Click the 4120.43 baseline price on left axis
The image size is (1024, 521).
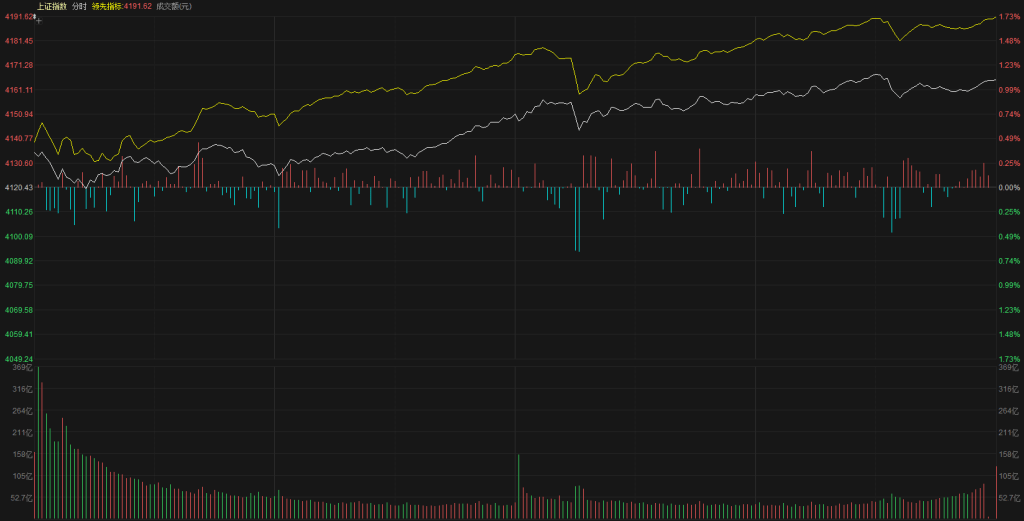(x=17, y=187)
